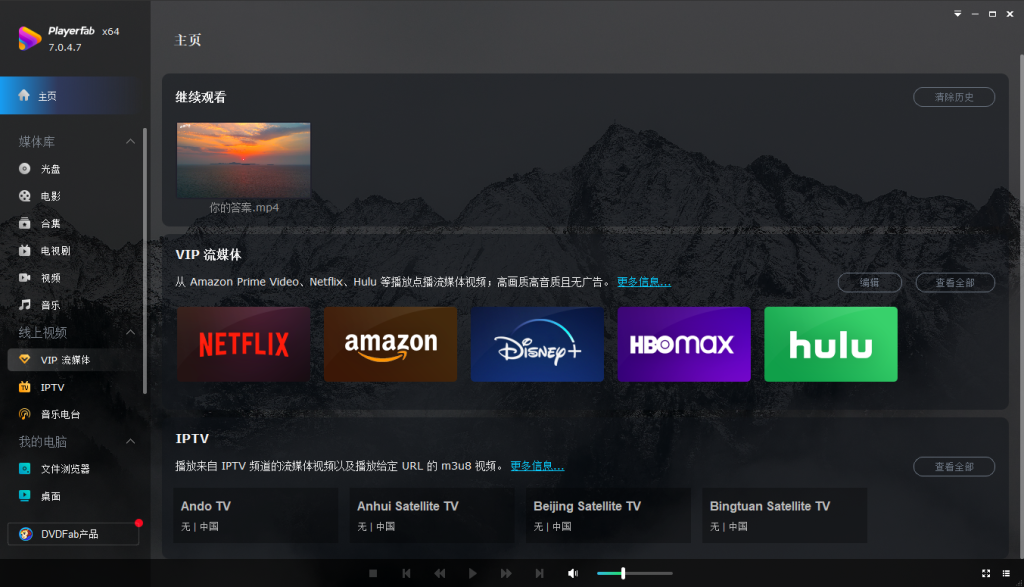Mute the volume with the speaker icon

[572, 573]
